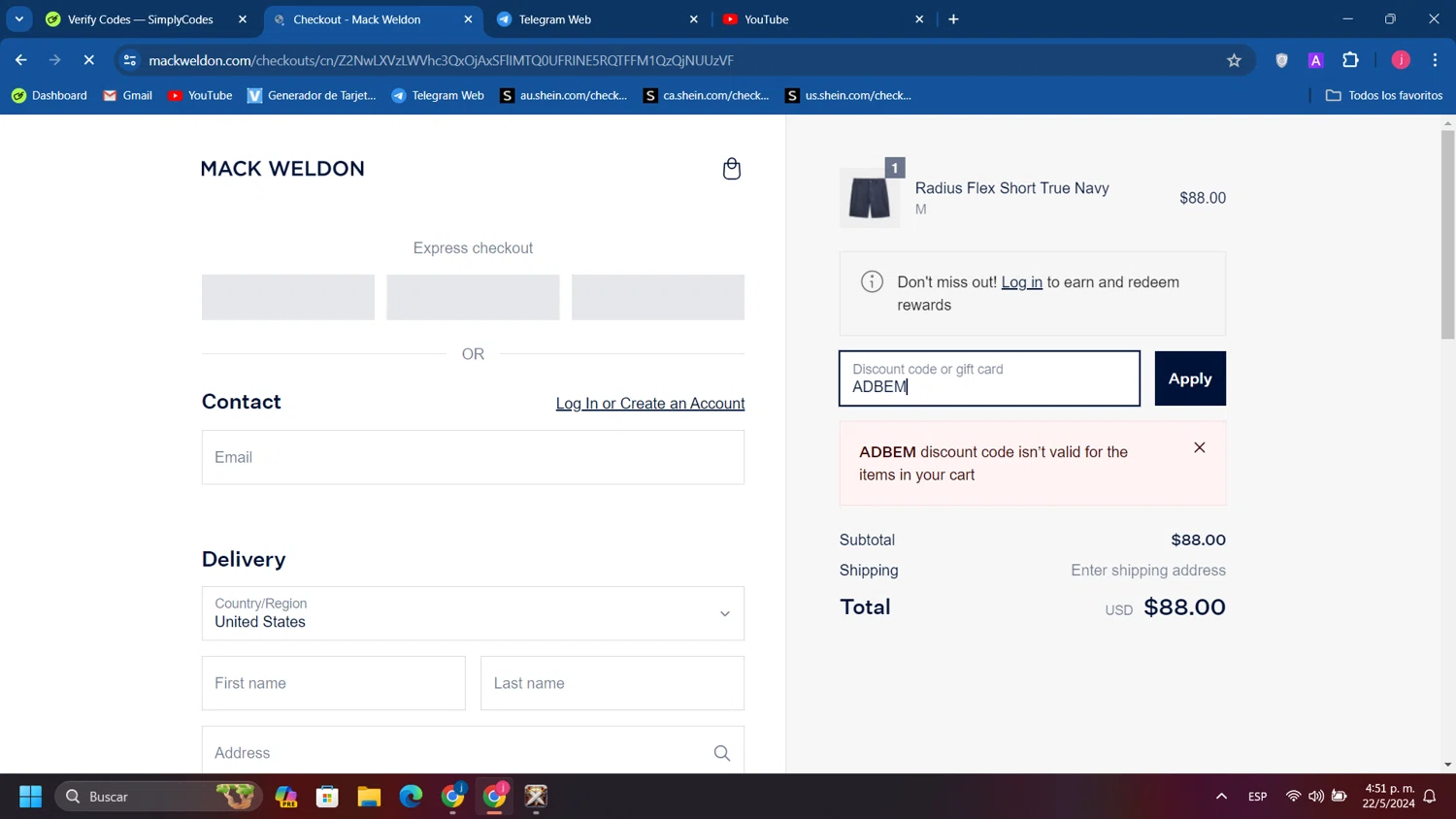Viewport: 1456px width, 819px height.
Task: Close the Verify Codes SimplyCodes tab
Action: pos(243,19)
